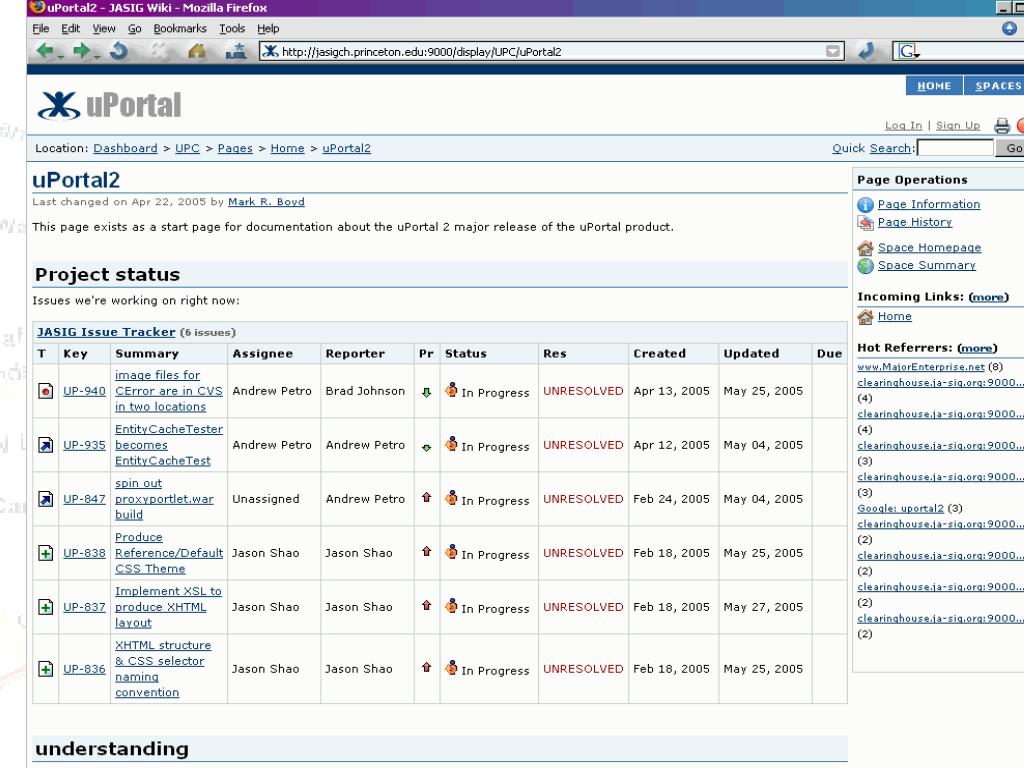Click the In Progress status icon for UP-847

pos(451,498)
